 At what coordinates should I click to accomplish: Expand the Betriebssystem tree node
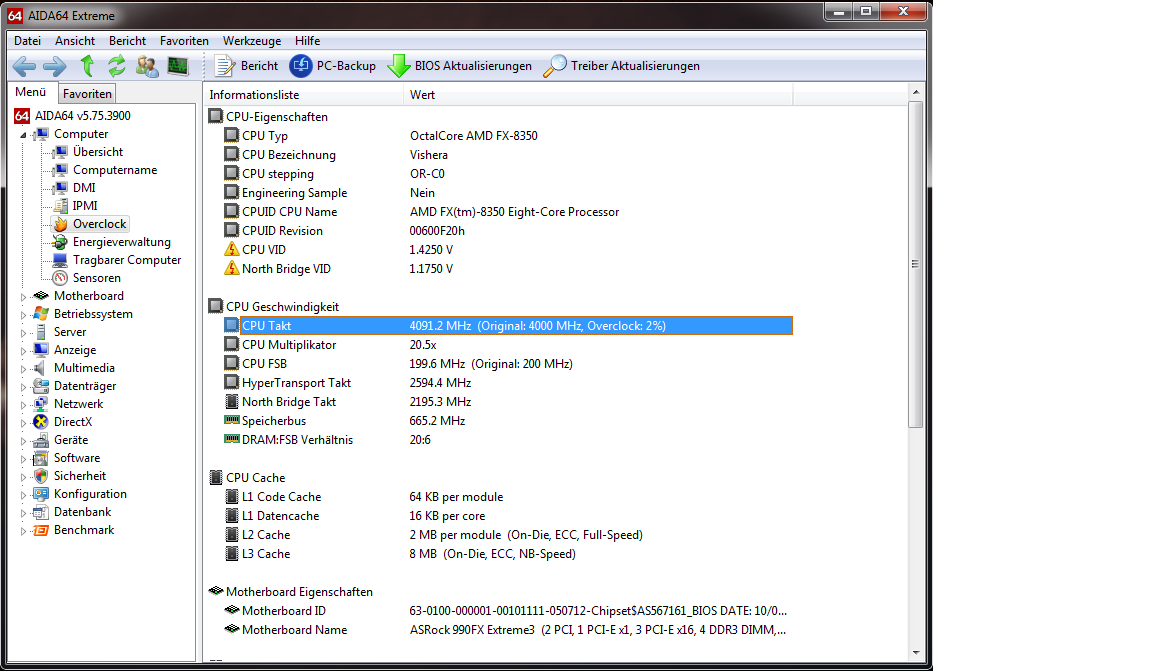pos(23,315)
